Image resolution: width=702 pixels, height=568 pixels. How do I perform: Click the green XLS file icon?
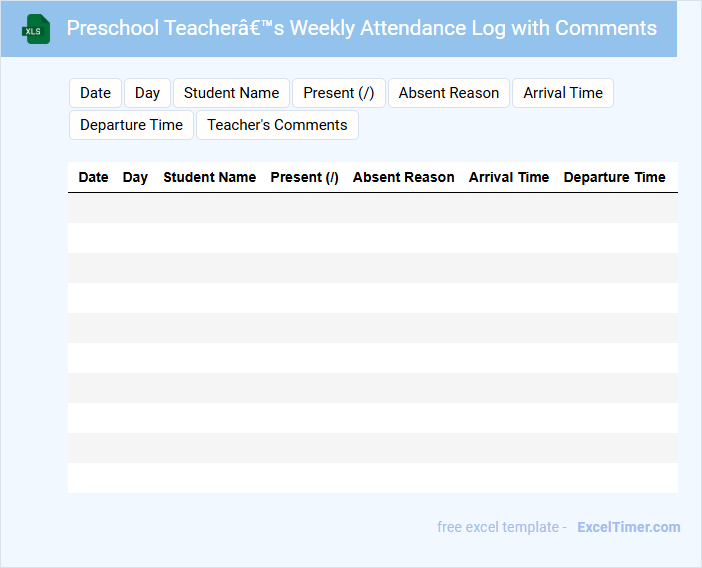point(36,29)
